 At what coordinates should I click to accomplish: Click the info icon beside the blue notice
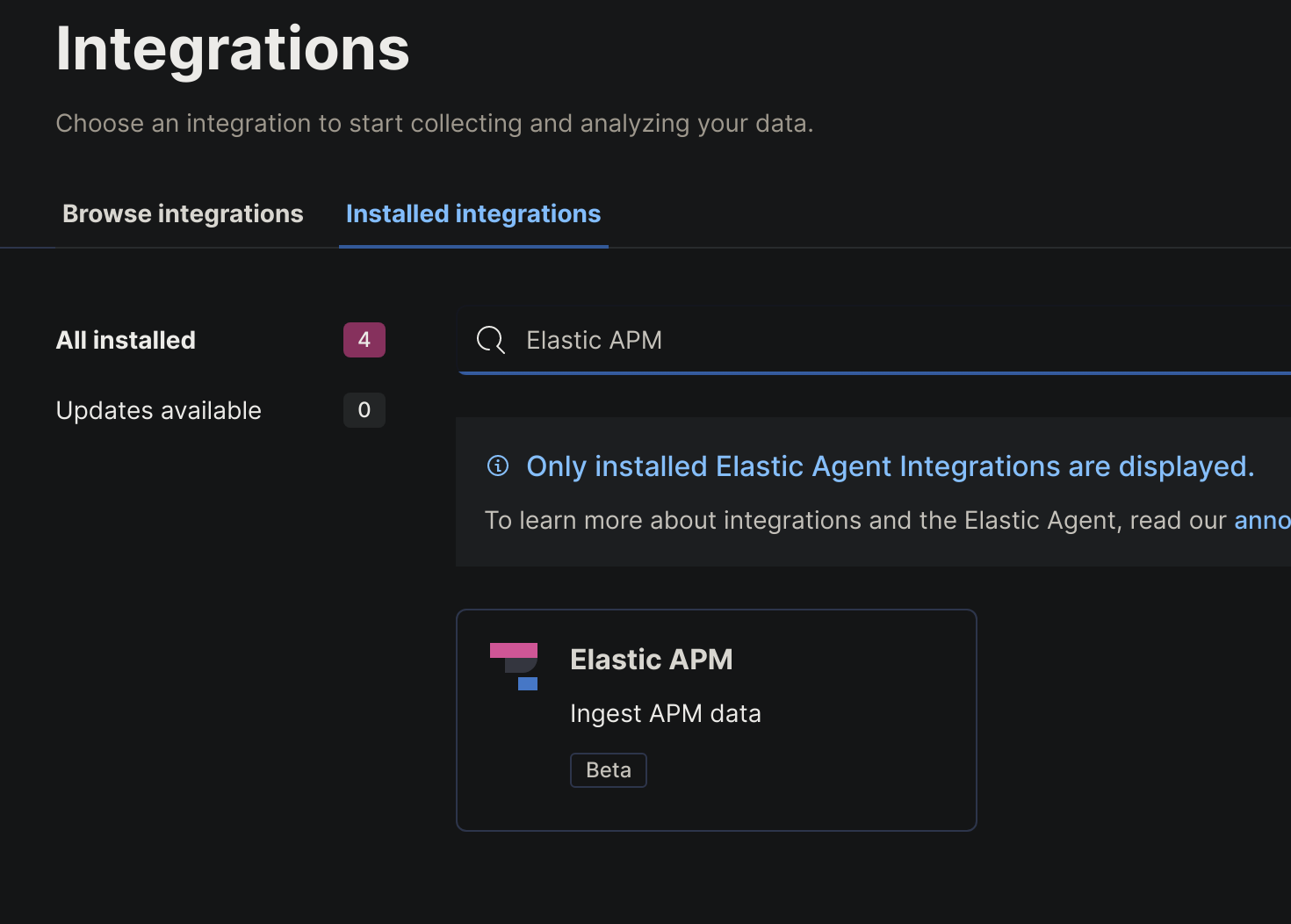(498, 466)
